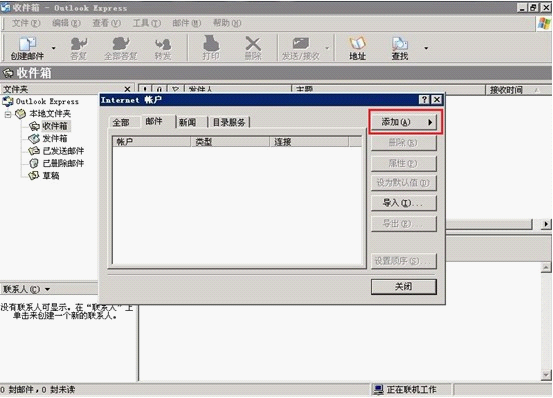The image size is (553, 398).
Task: Click the Deleted Items trash icon
Action: (34, 163)
